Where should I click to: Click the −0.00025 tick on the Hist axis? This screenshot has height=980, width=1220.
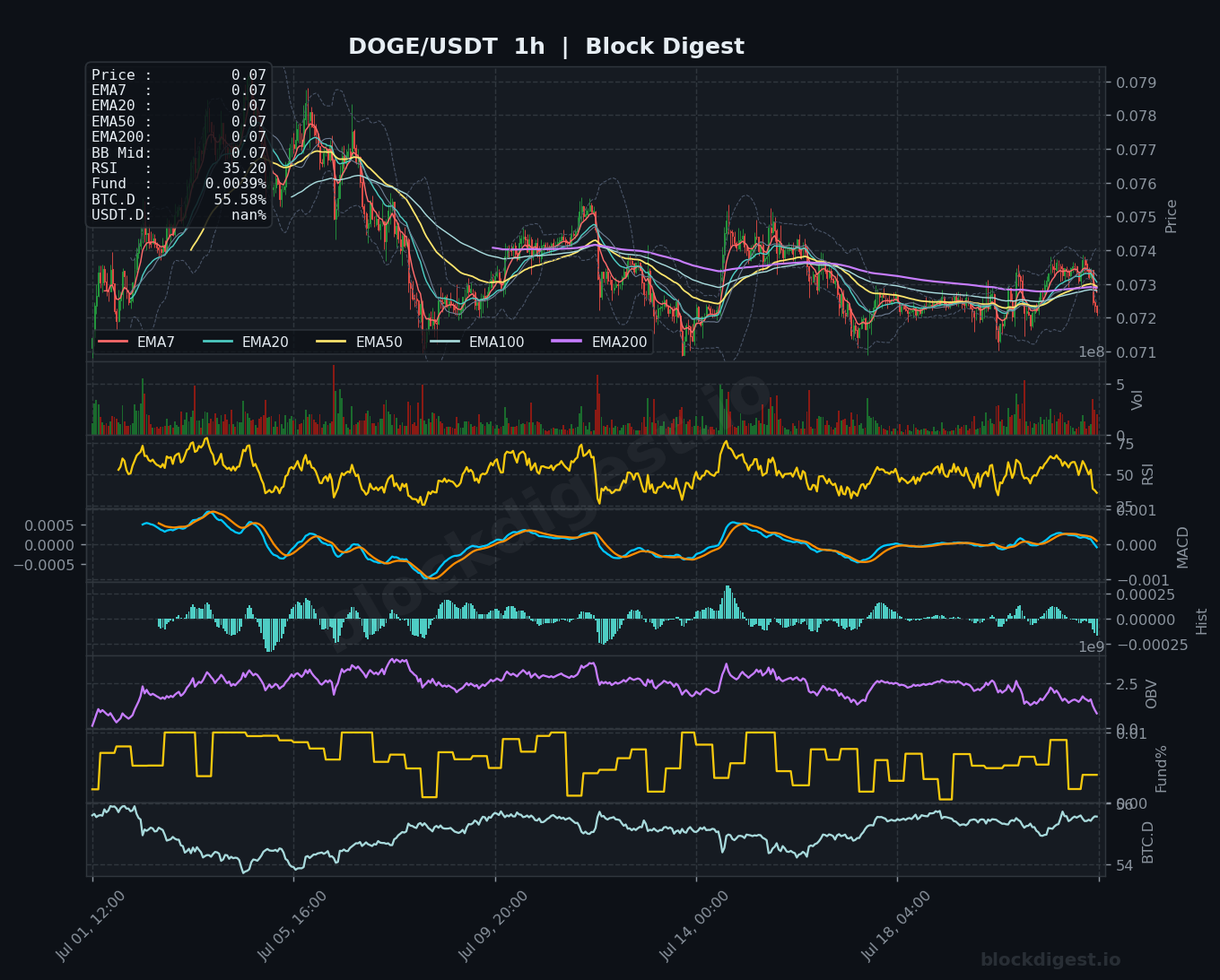click(1152, 646)
